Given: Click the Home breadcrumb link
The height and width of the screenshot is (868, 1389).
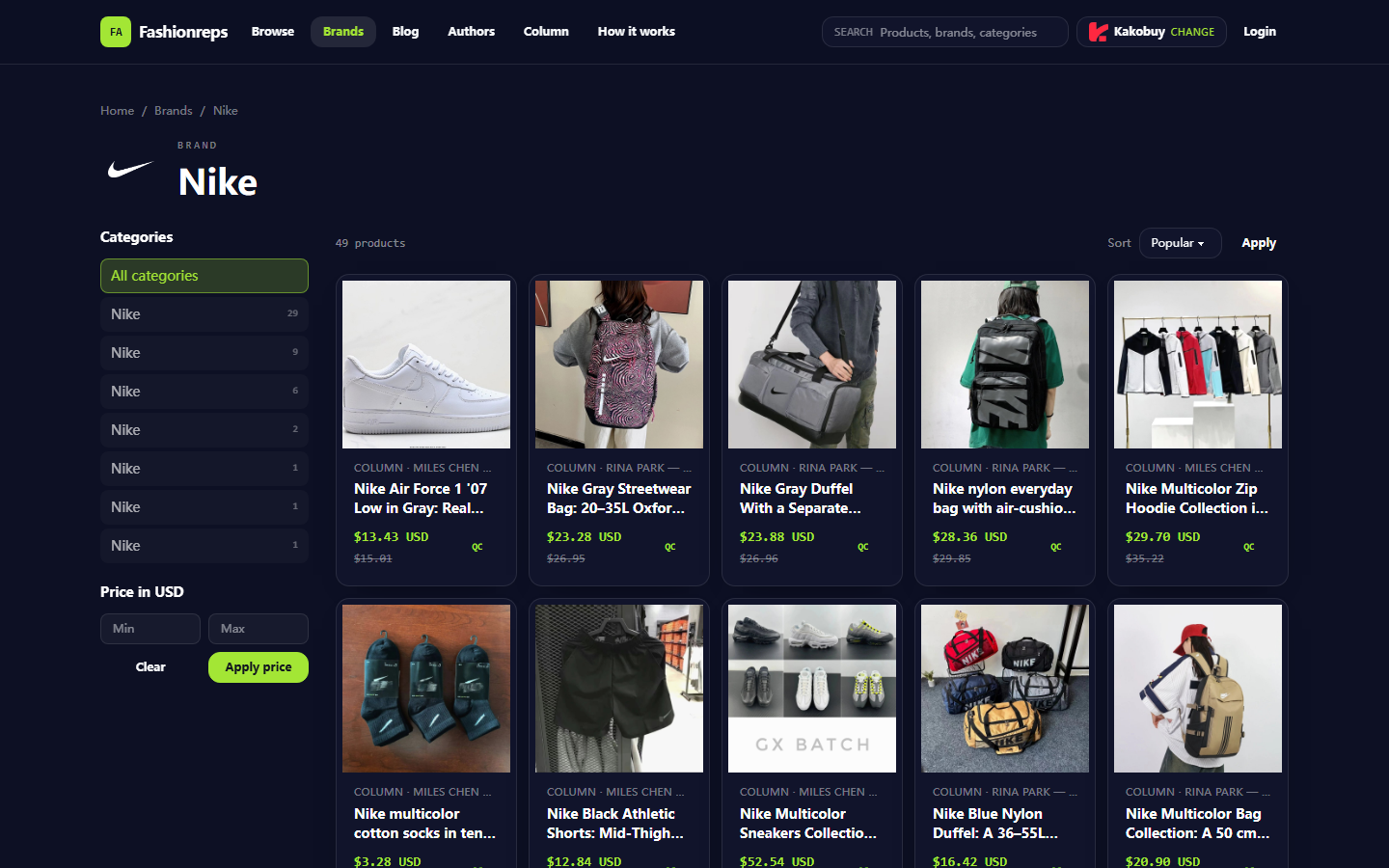Looking at the screenshot, I should point(118,111).
